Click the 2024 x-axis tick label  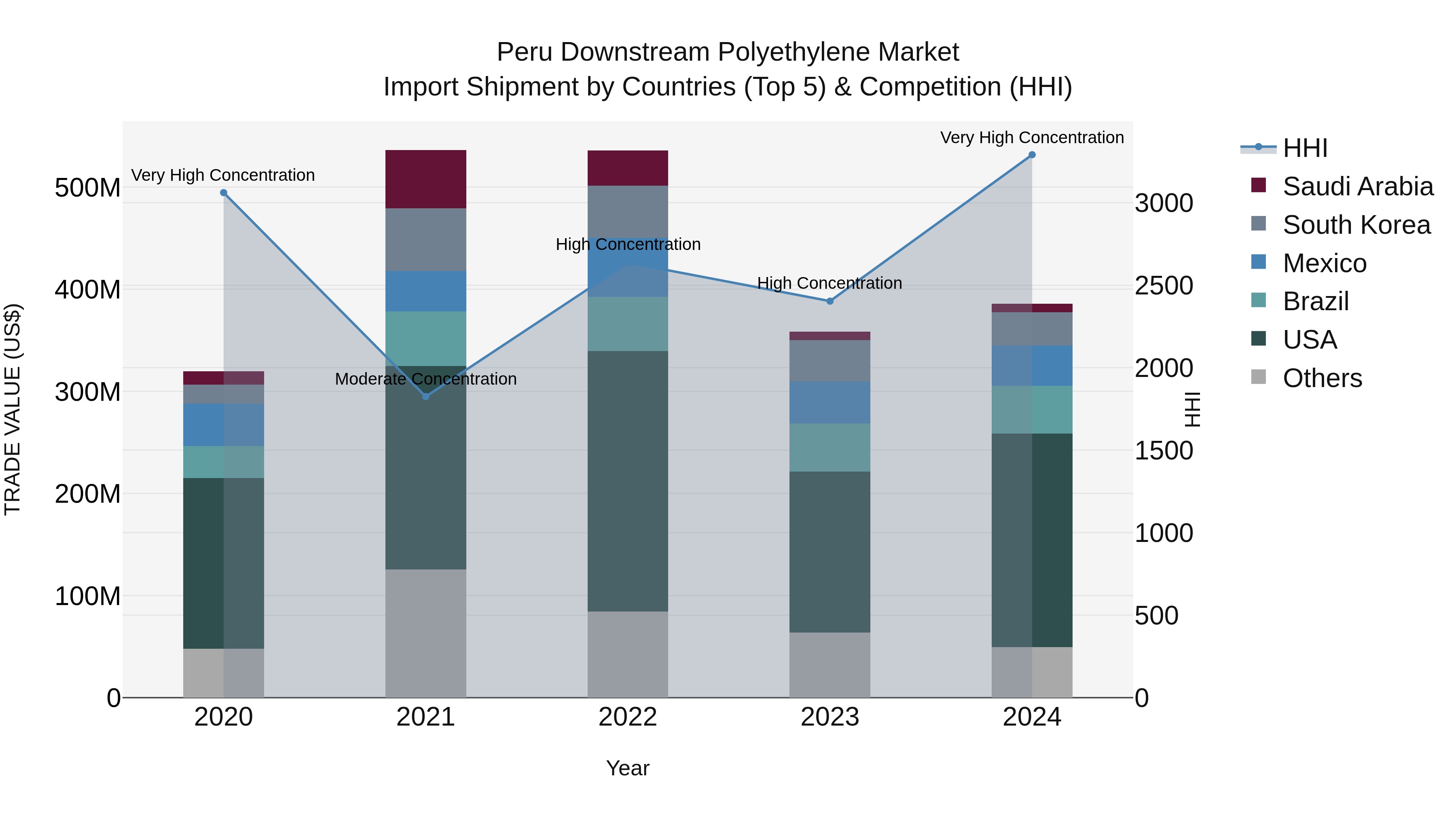1032,717
